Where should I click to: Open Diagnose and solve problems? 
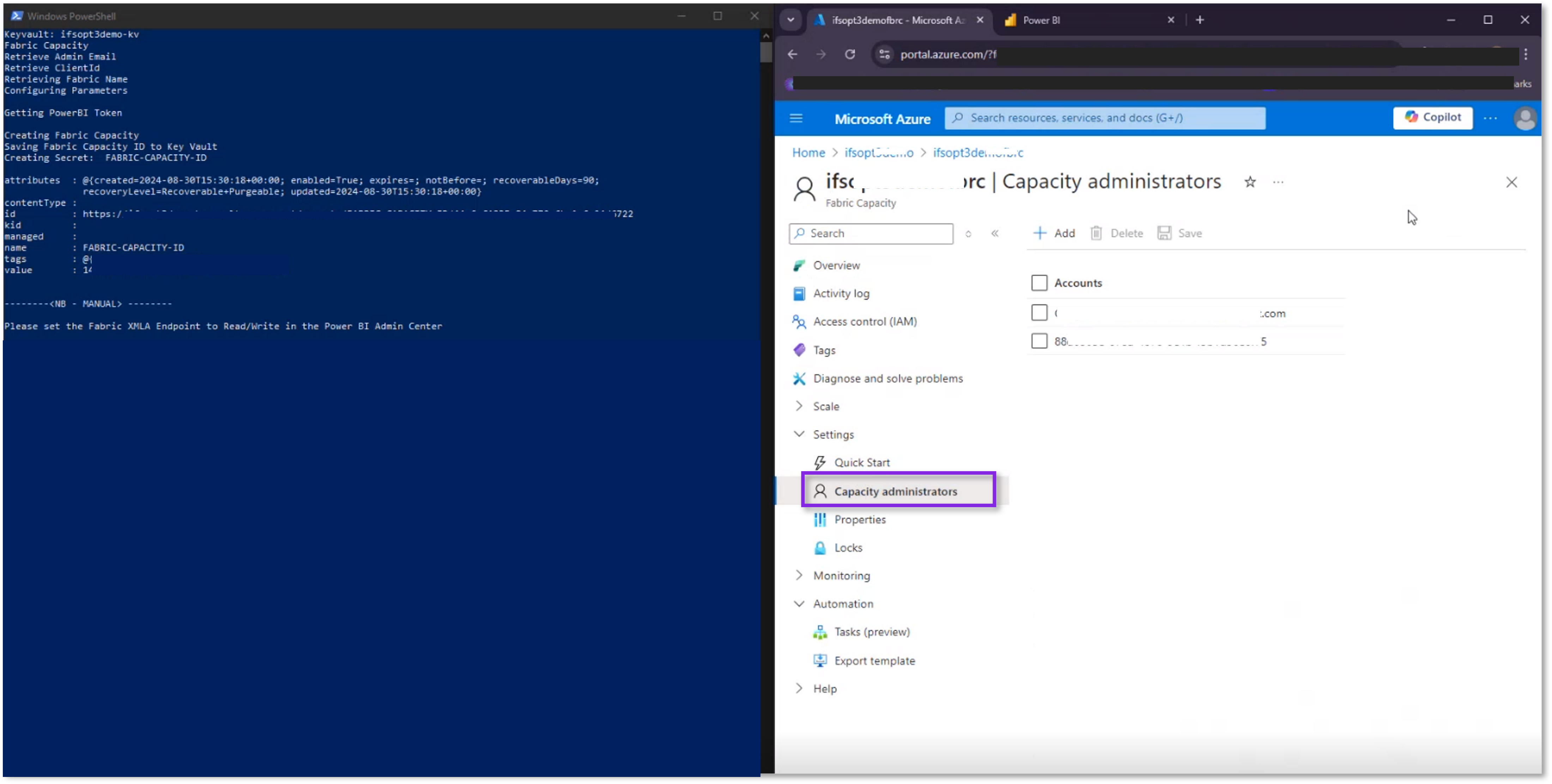point(887,378)
